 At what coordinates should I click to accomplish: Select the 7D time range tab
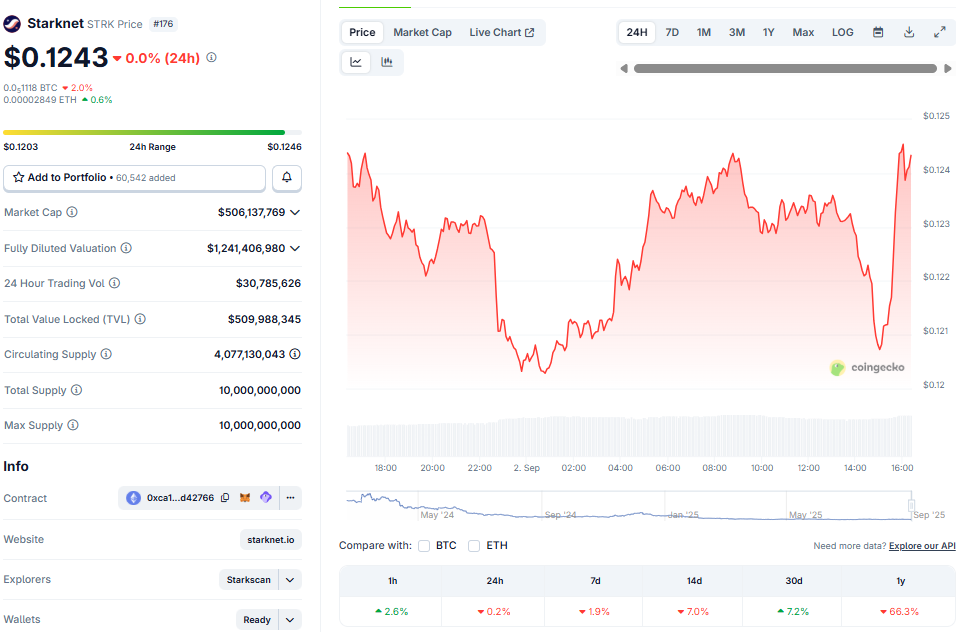pos(672,32)
